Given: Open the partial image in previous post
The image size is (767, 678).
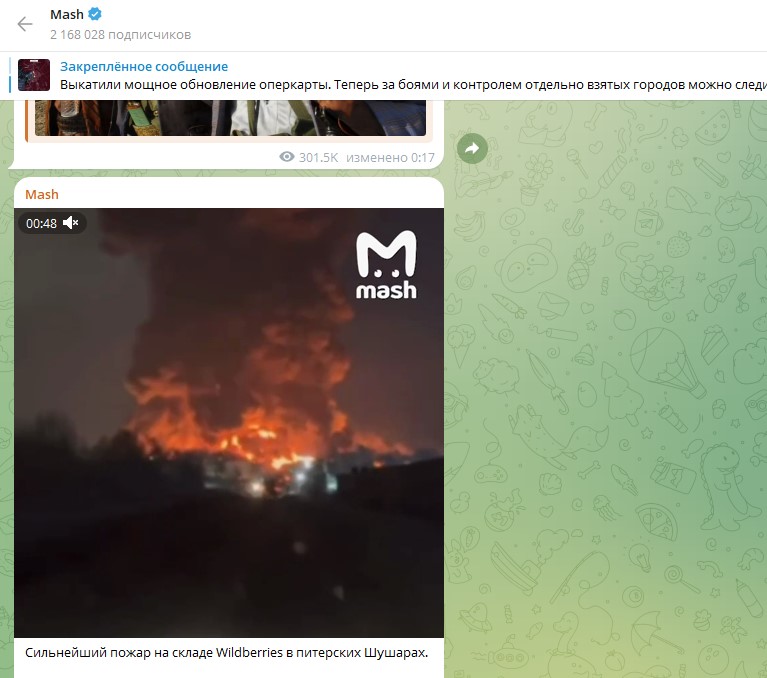Looking at the screenshot, I should tap(230, 118).
